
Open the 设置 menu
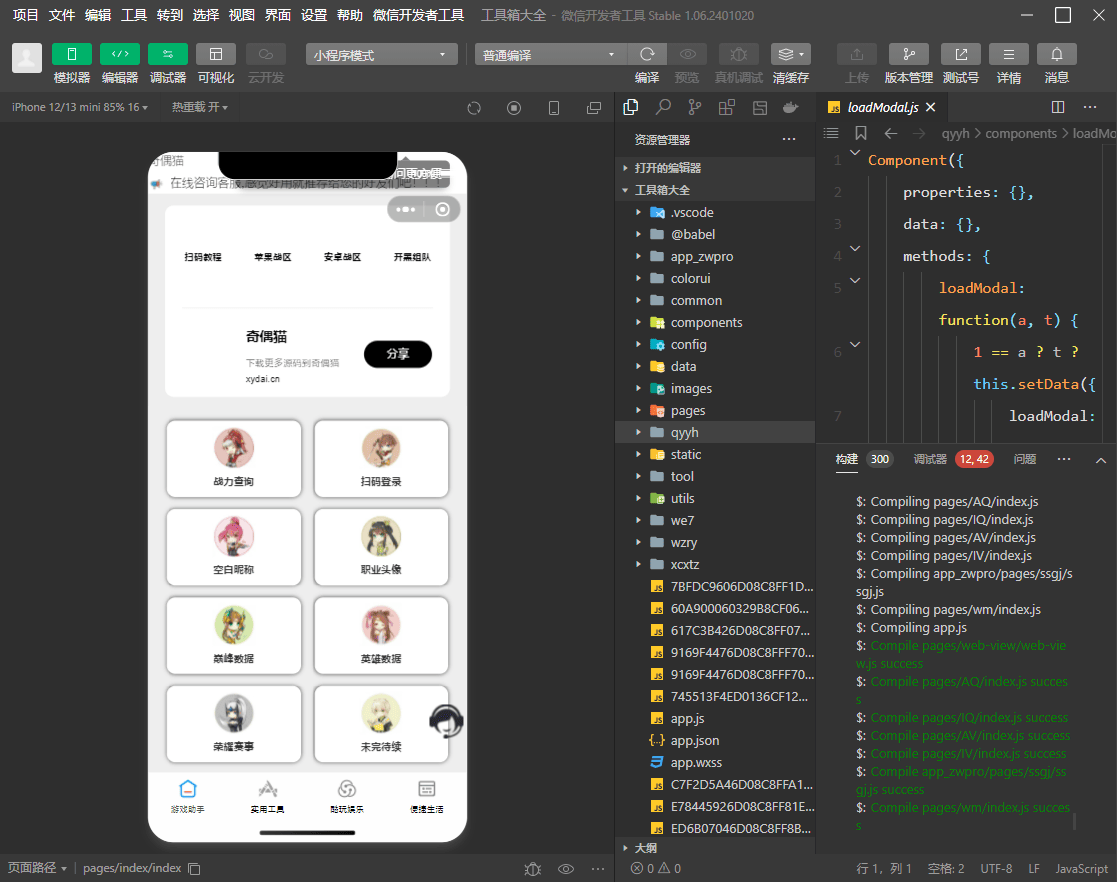click(x=314, y=15)
